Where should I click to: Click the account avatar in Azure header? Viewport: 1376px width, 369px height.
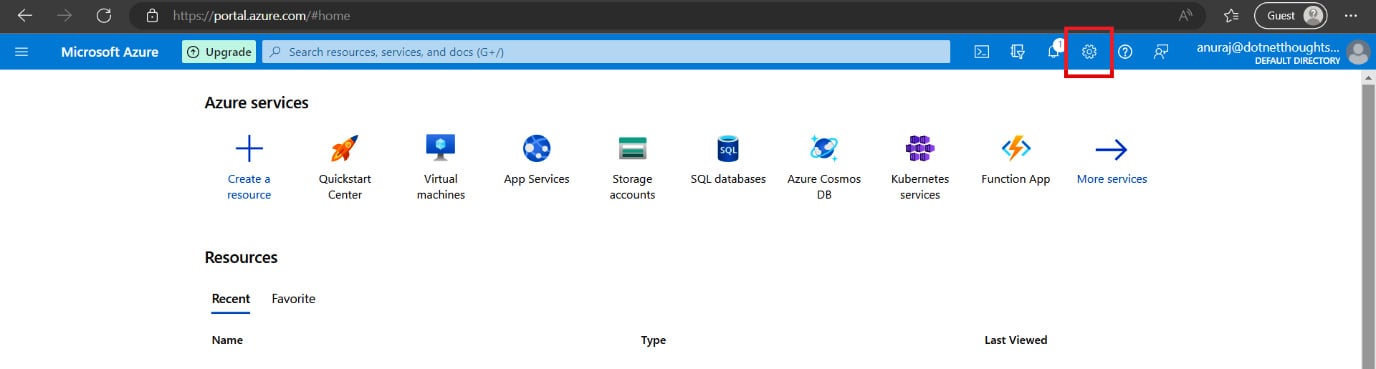tap(1357, 52)
